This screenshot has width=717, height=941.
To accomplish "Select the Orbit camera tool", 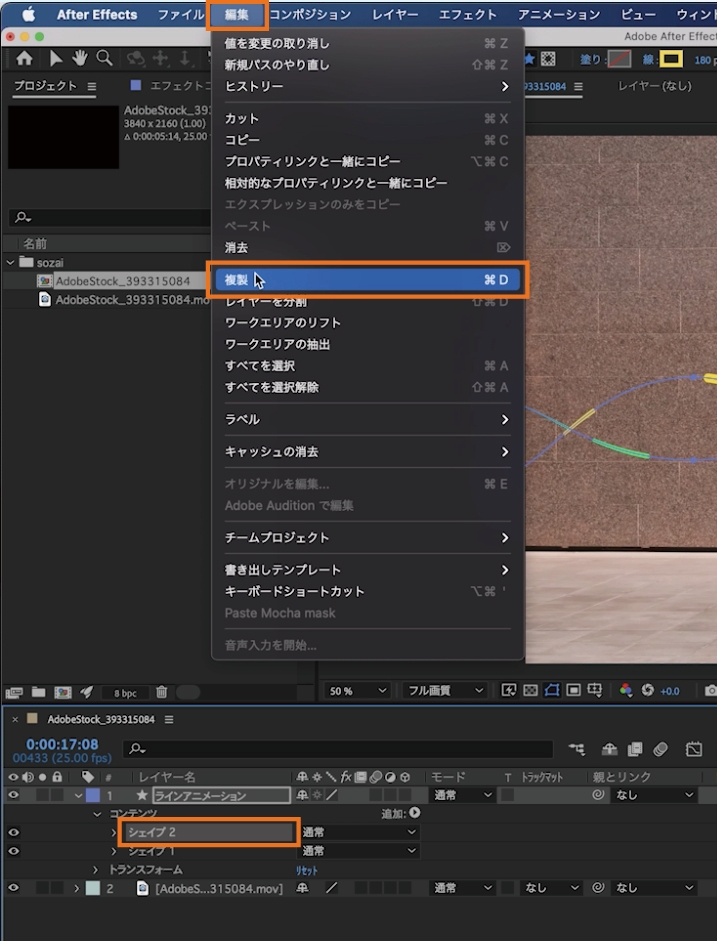I will tap(136, 58).
